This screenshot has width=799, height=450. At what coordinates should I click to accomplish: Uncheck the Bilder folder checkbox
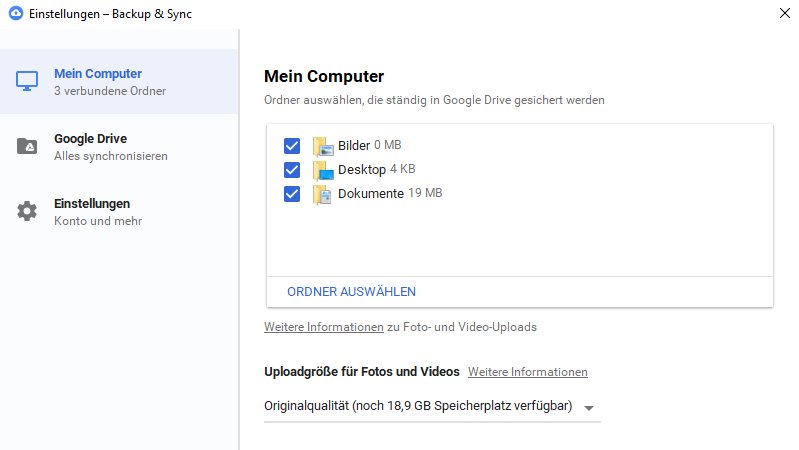click(292, 146)
